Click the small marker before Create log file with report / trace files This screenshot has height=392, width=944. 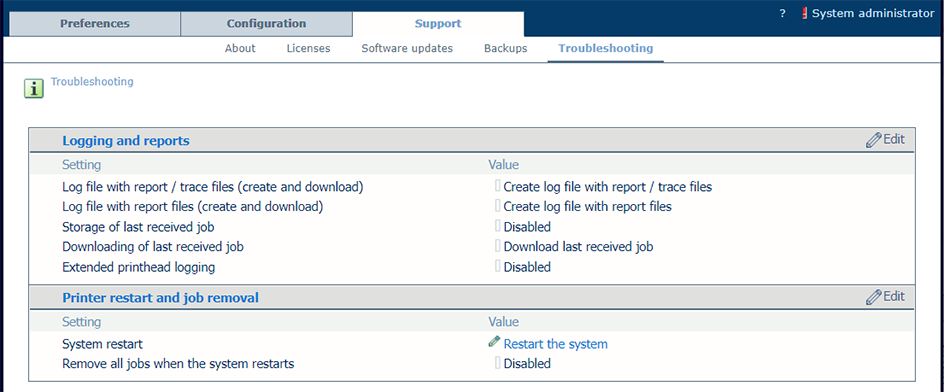click(x=498, y=186)
